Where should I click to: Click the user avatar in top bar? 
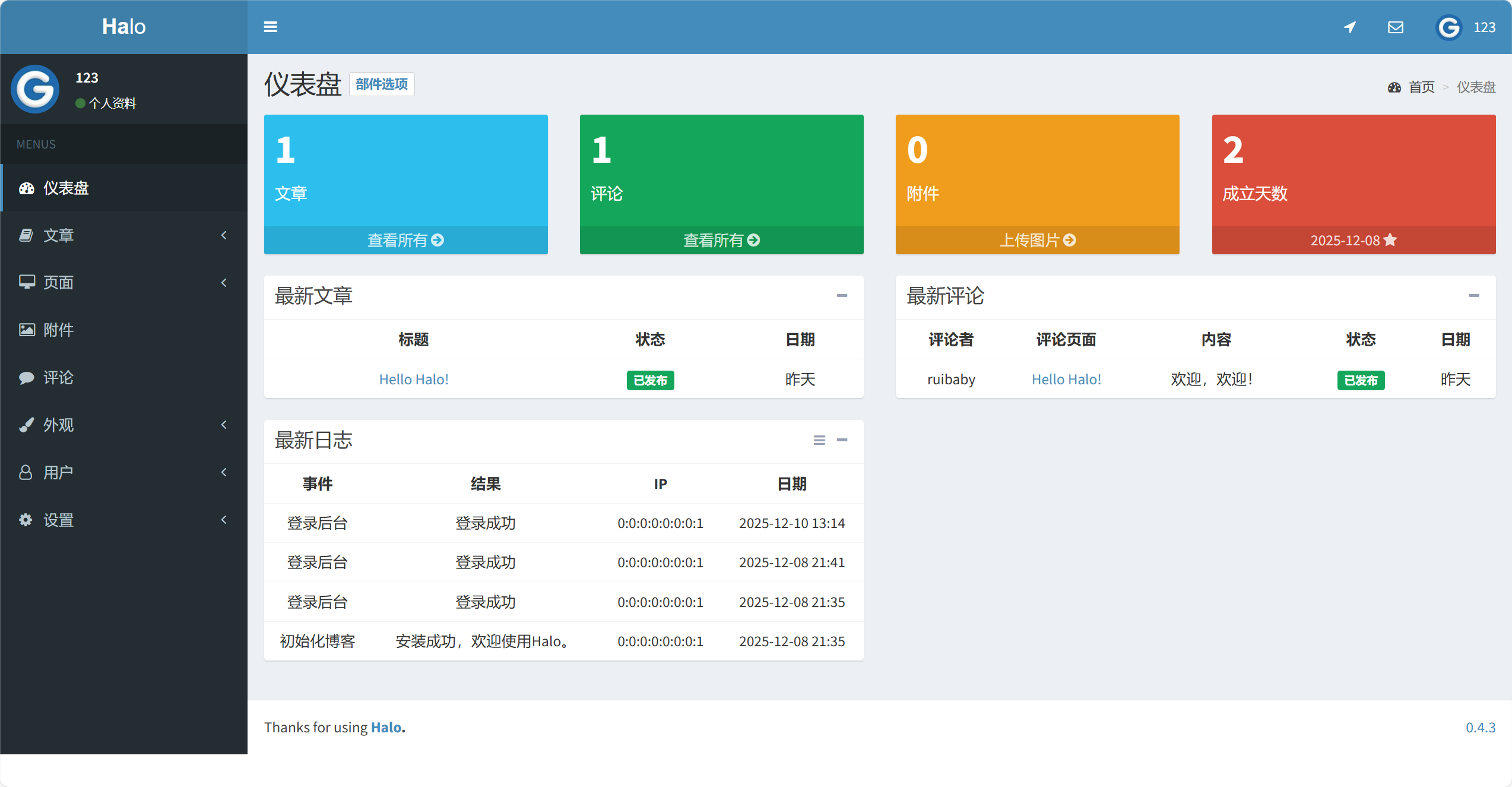1448,27
